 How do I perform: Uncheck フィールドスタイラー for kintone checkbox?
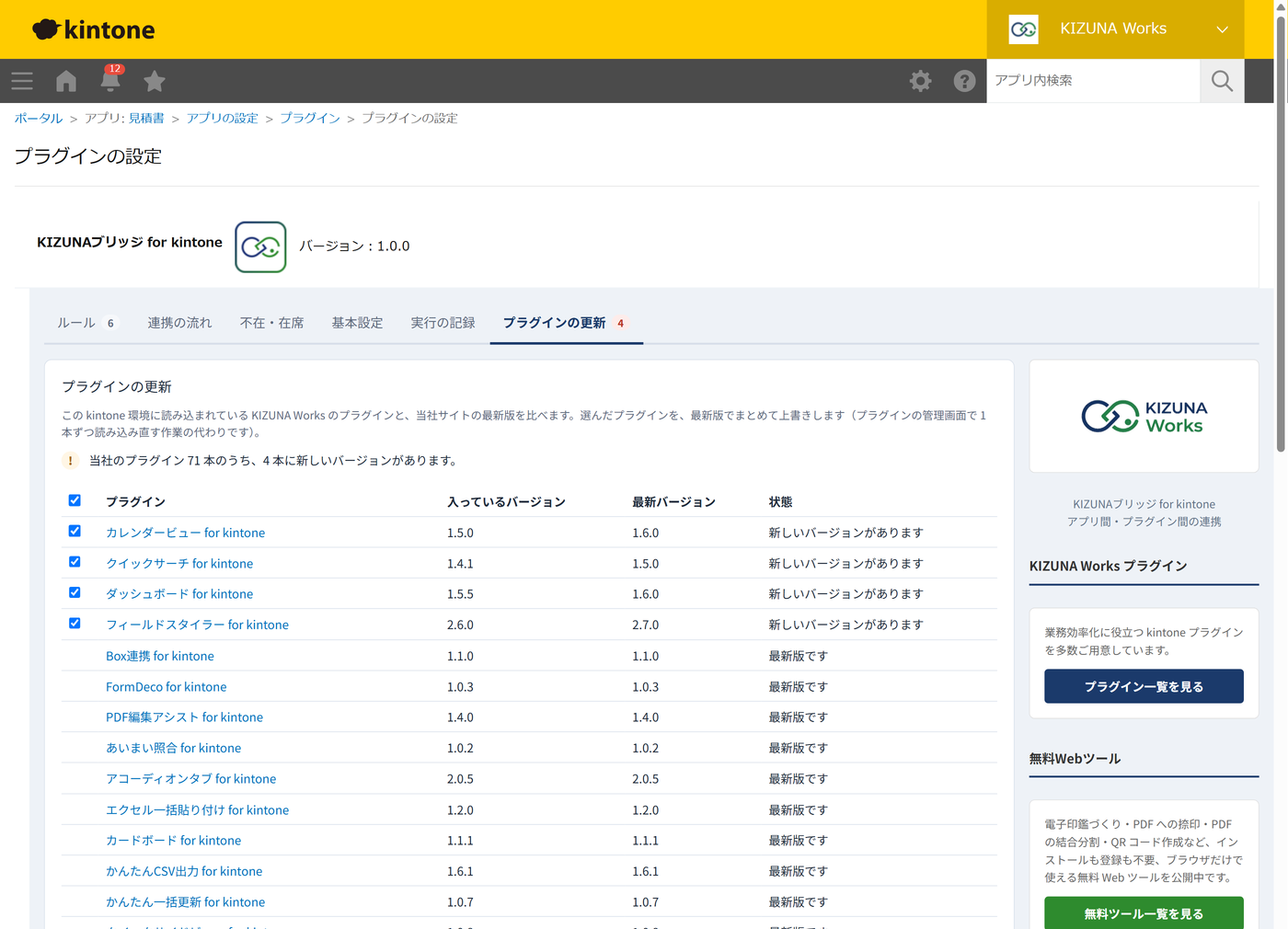click(75, 624)
